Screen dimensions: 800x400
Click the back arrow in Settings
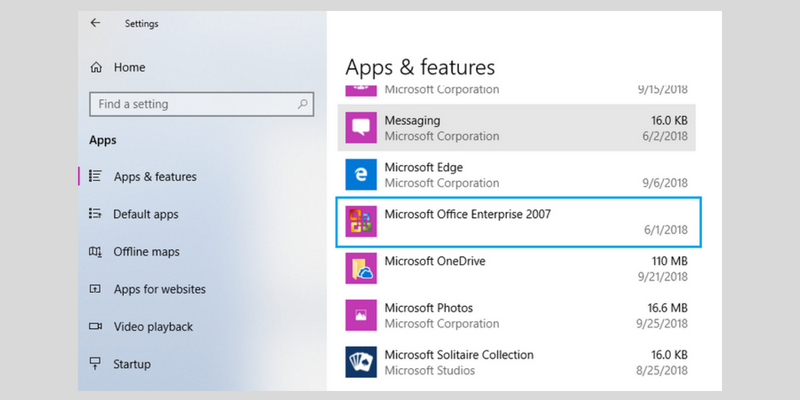(95, 23)
